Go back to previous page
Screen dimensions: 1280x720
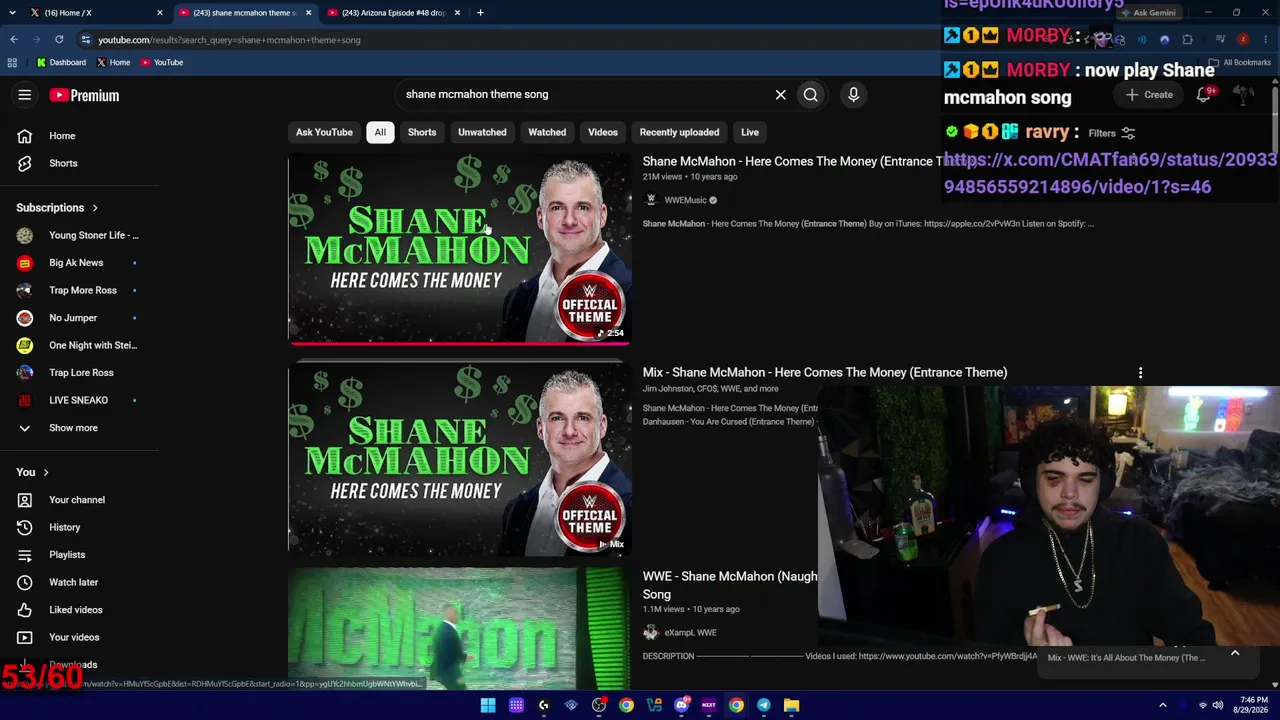14,40
